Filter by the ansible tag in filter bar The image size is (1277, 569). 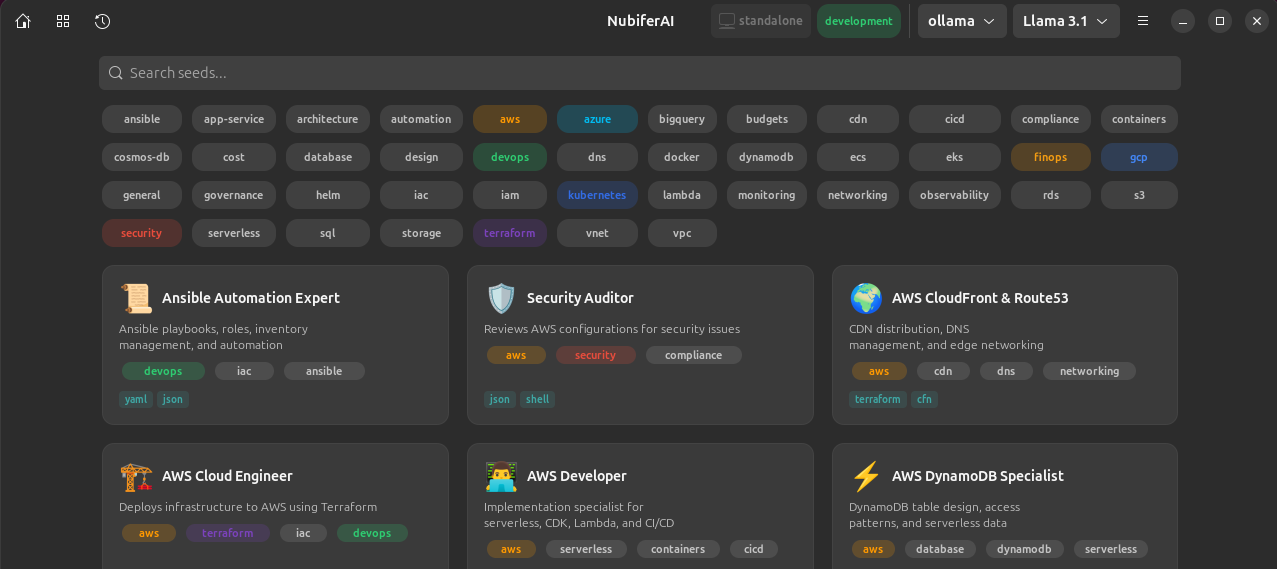[x=142, y=119]
